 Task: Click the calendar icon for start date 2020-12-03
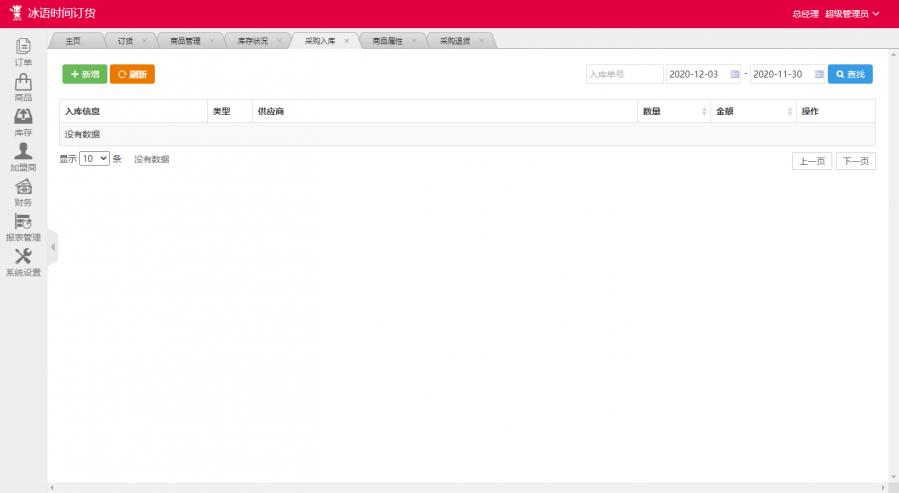(735, 74)
